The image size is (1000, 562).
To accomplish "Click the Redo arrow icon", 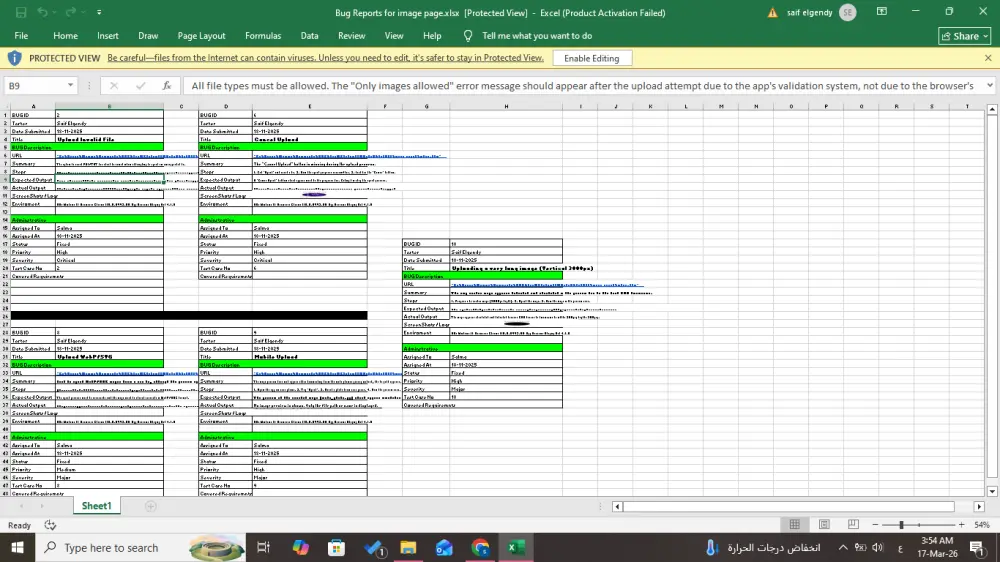I will [71, 12].
